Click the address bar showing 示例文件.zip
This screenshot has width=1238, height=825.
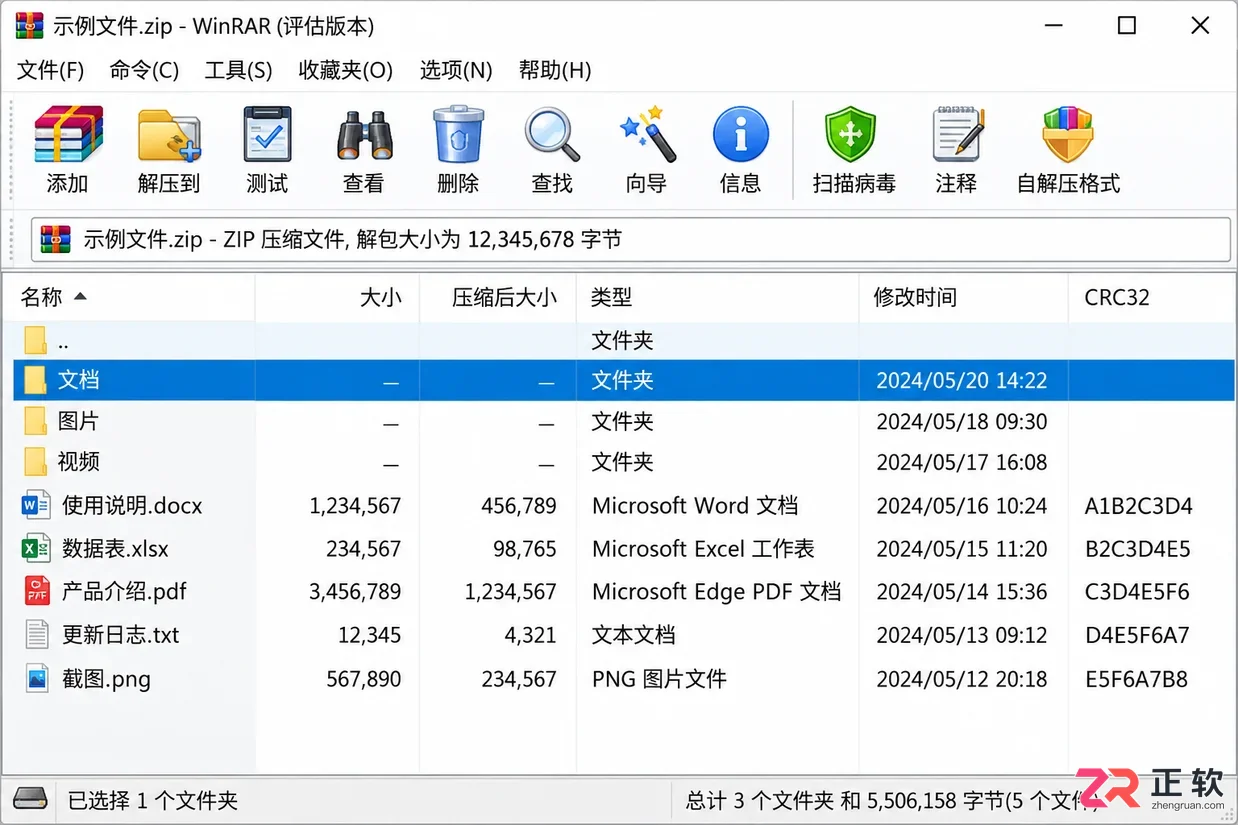631,240
